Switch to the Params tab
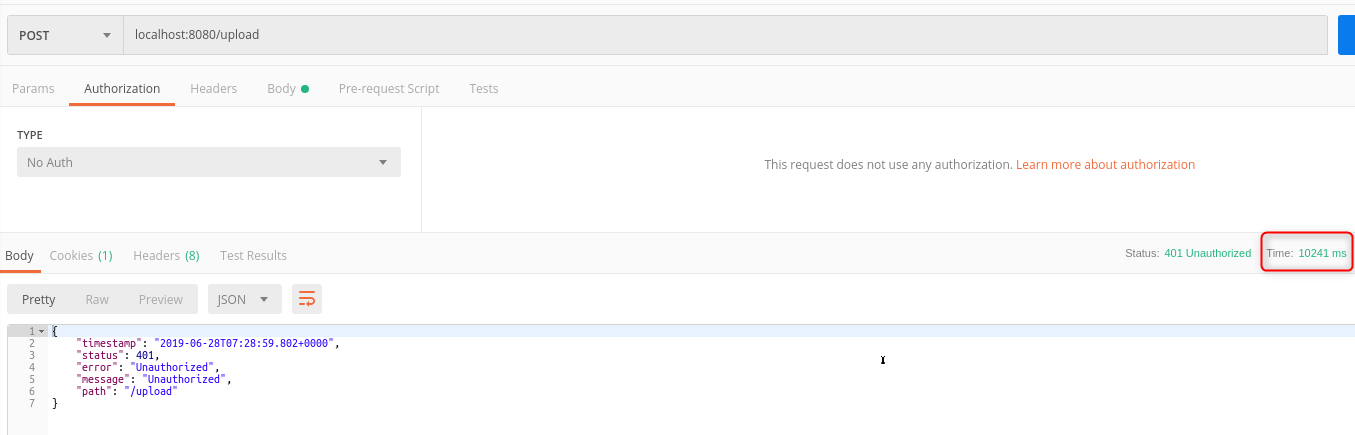The height and width of the screenshot is (435, 1355). 33,88
